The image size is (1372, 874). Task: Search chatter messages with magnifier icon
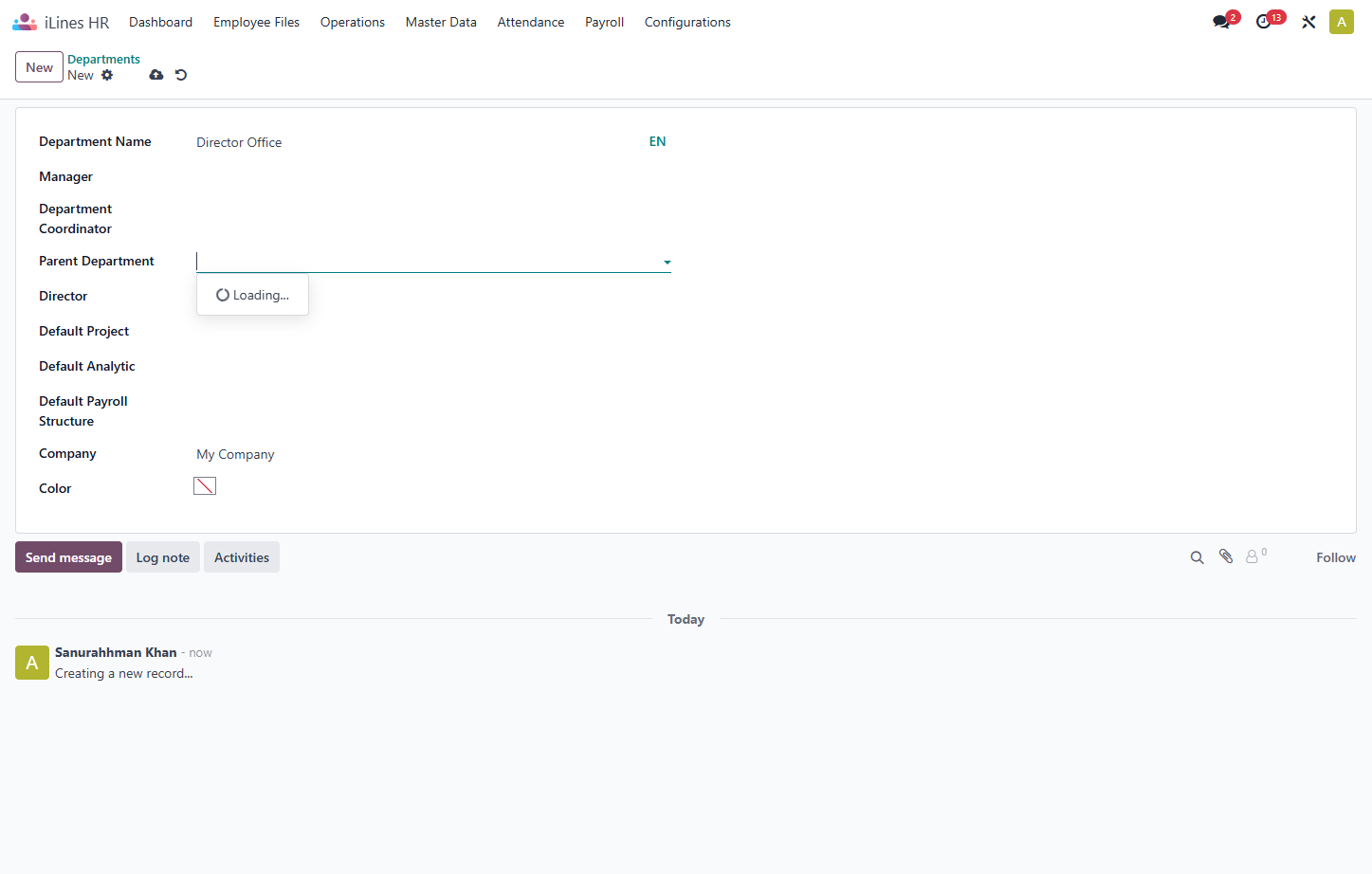click(x=1198, y=557)
